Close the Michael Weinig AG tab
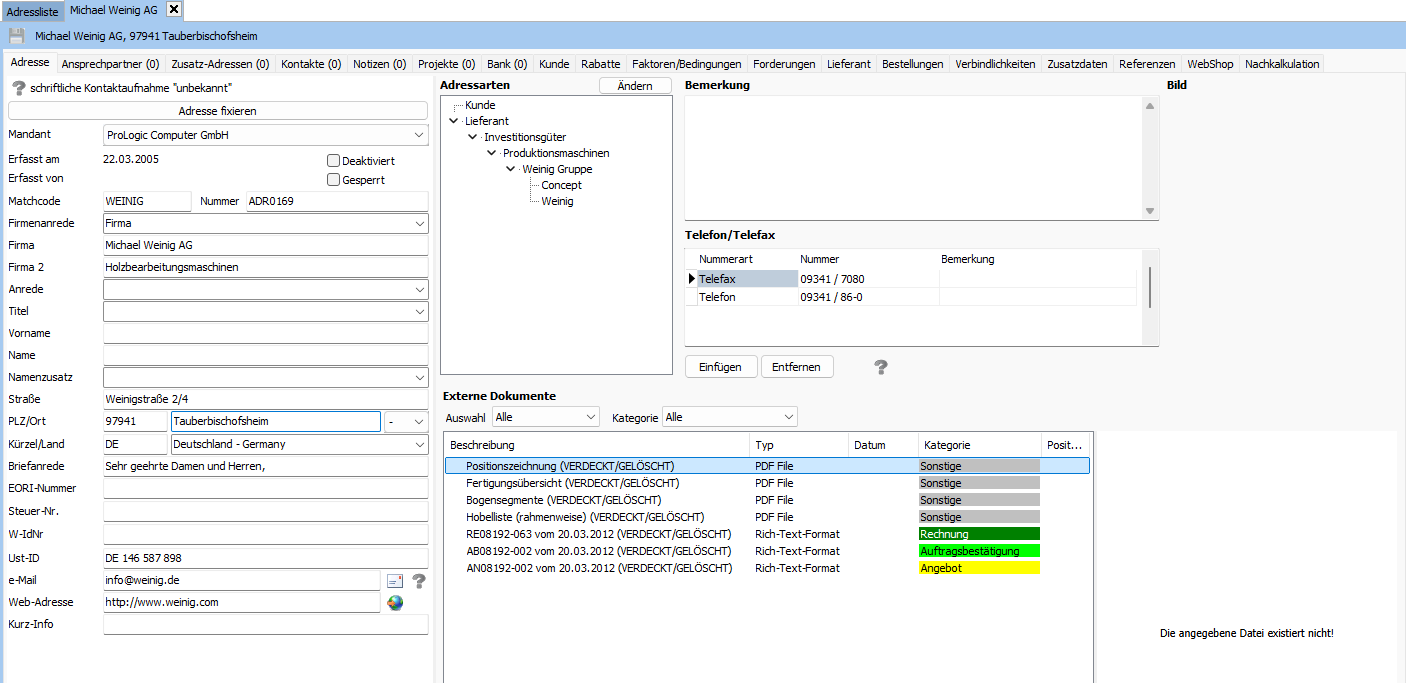Image resolution: width=1406 pixels, height=683 pixels. click(173, 9)
